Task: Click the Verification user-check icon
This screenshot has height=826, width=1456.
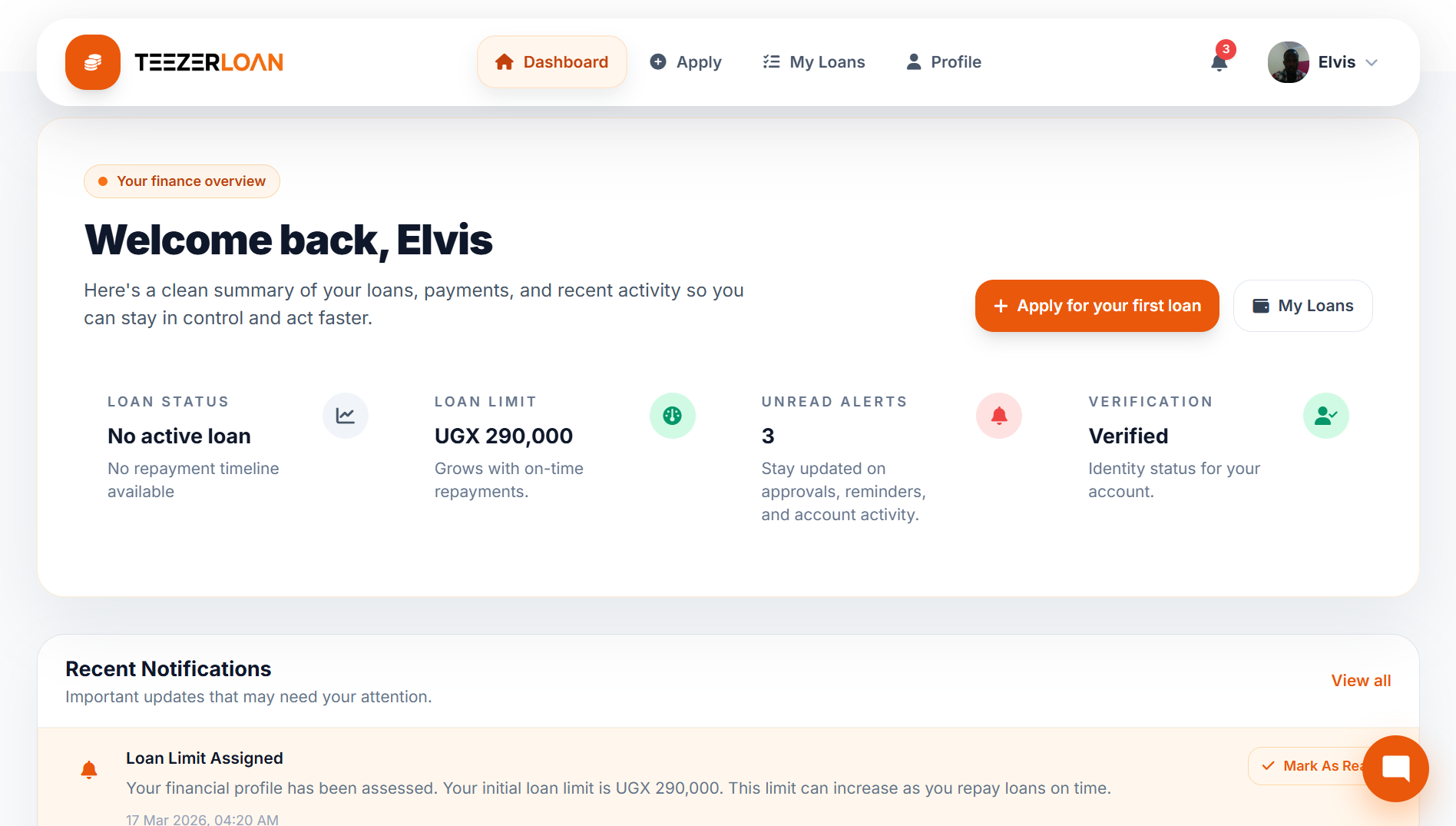Action: pos(1326,416)
